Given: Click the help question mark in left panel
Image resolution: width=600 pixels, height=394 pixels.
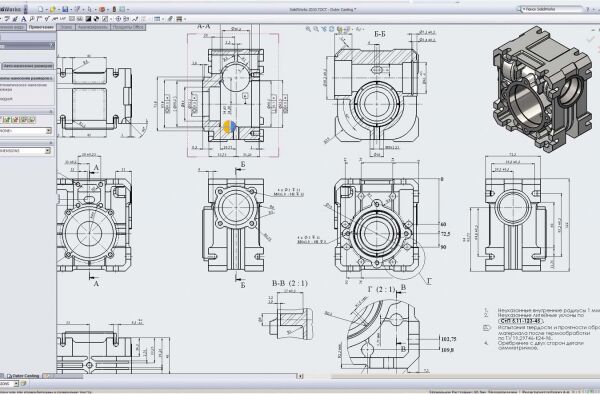Looking at the screenshot, I should pos(52,46).
